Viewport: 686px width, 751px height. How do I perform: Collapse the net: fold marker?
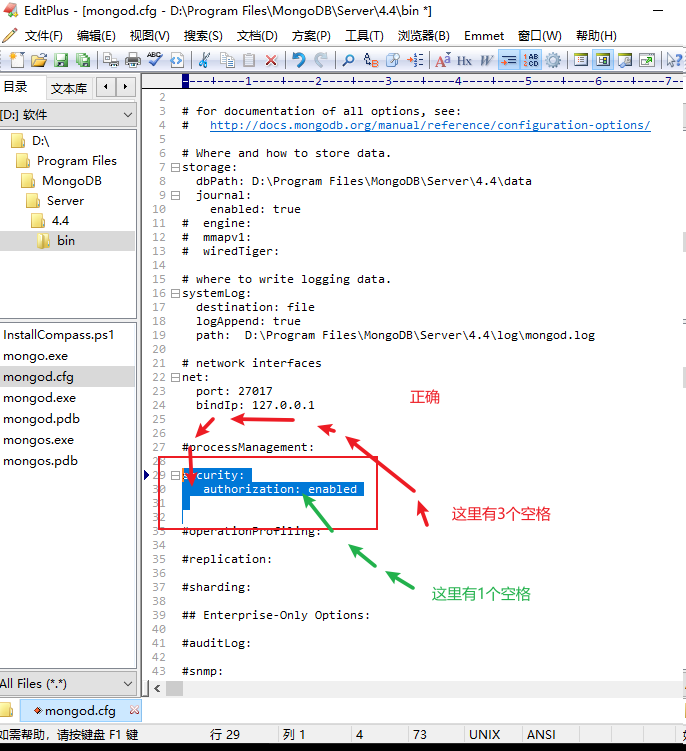175,377
